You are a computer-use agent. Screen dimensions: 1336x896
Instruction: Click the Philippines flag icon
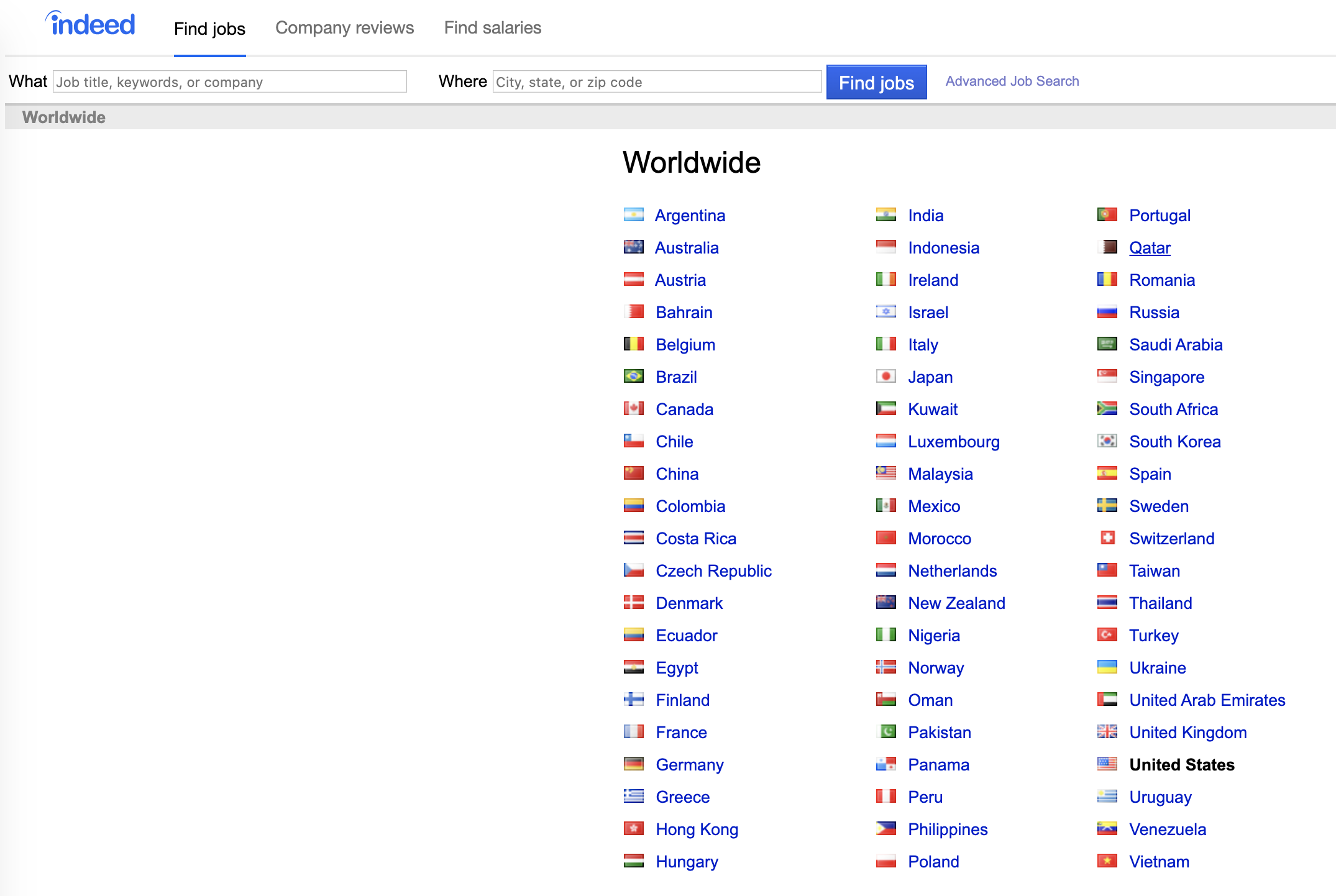pyautogui.click(x=885, y=829)
